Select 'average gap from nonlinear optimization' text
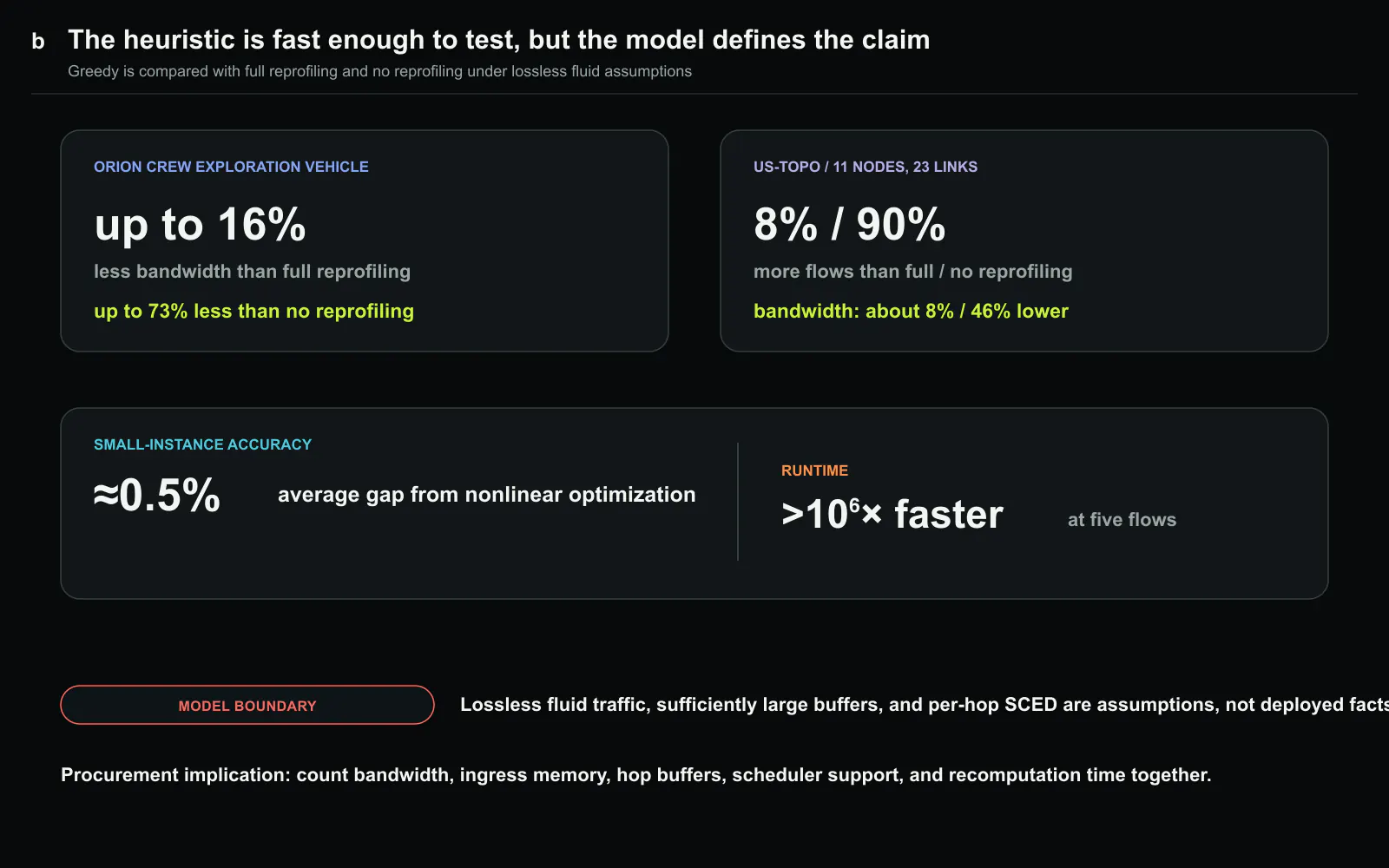Screen dimensions: 1389x868 point(486,495)
